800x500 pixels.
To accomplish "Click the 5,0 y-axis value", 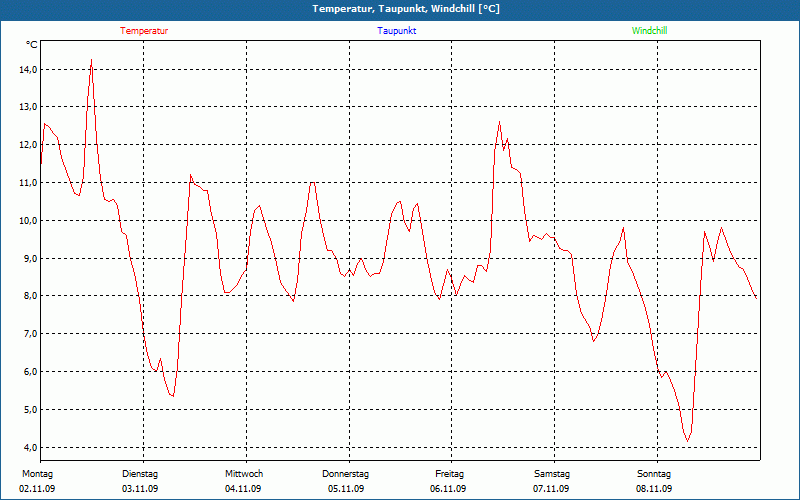I will coord(31,410).
